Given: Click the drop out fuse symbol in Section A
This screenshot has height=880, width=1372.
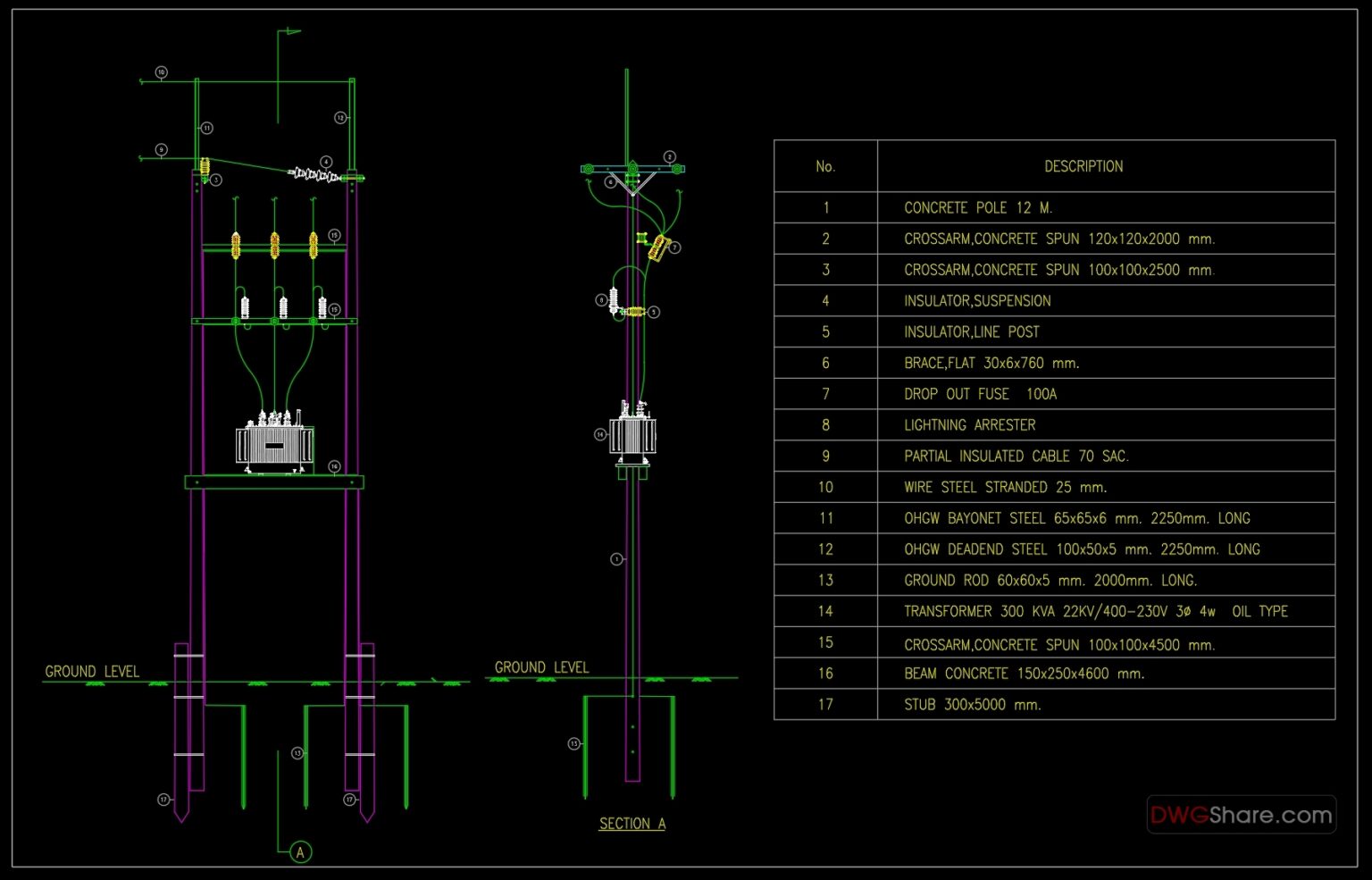Looking at the screenshot, I should coord(658,246).
